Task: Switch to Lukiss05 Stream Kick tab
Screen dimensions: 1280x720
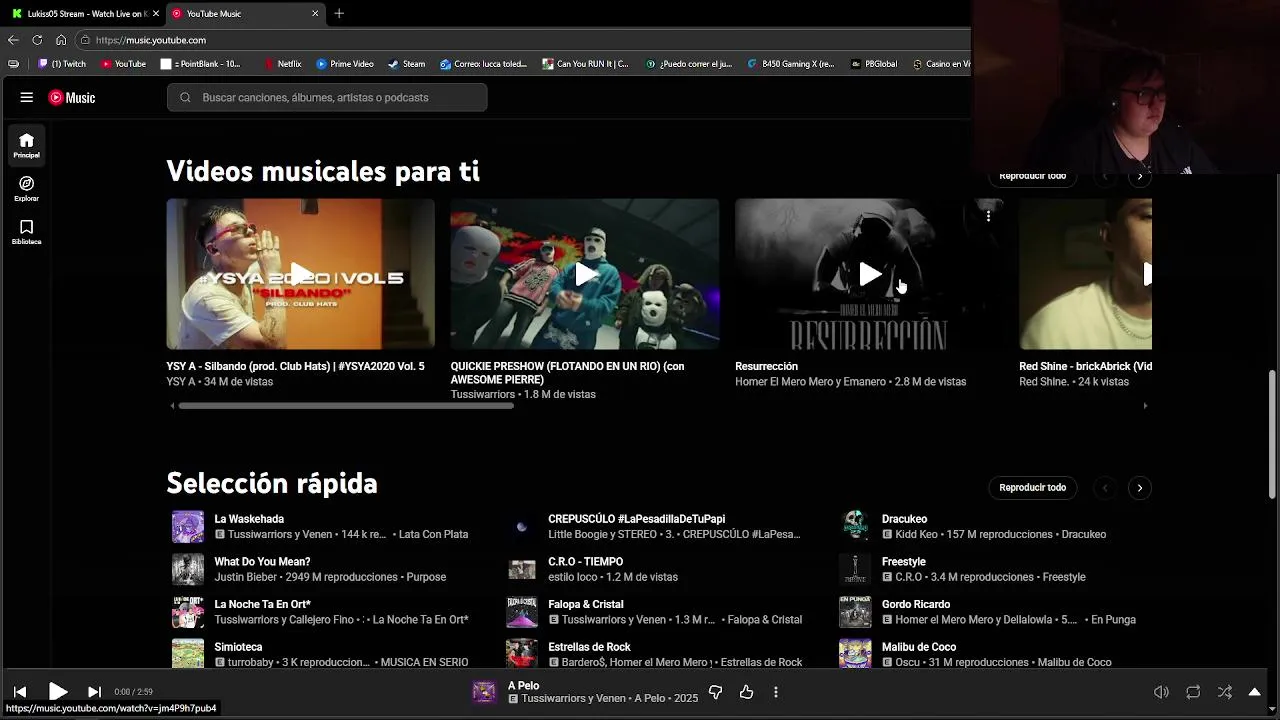Action: coord(84,14)
